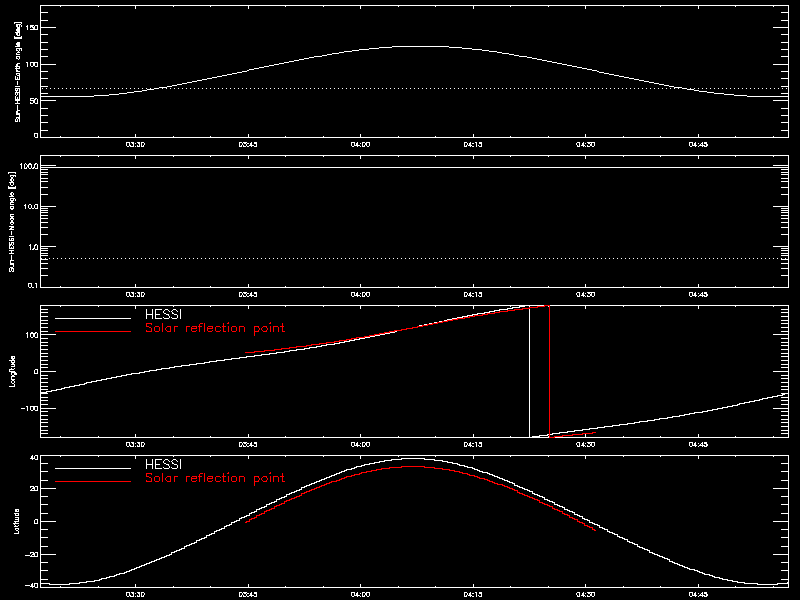The height and width of the screenshot is (600, 800).
Task: Click red legend line sample in Latitude plot
Action: 93,481
